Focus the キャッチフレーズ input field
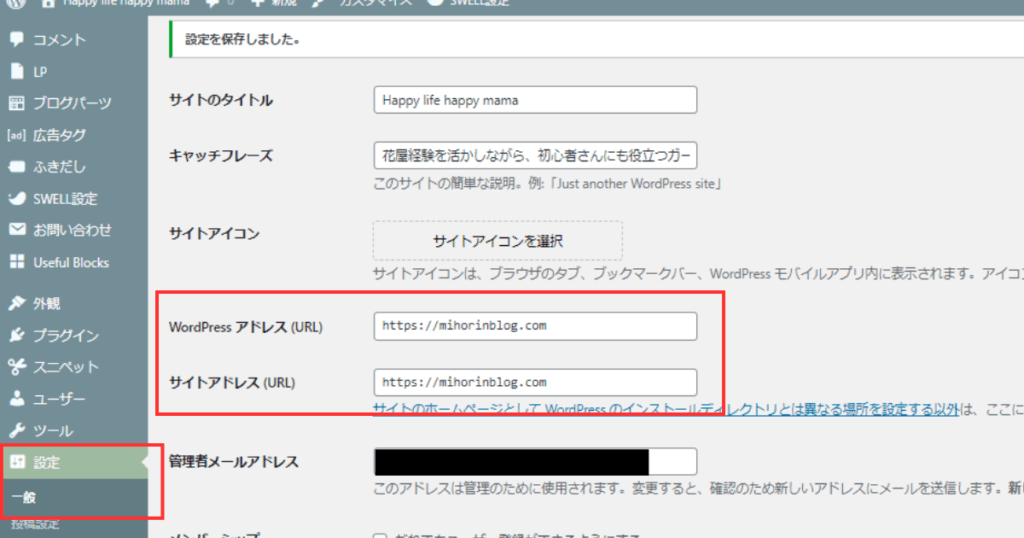1024x538 pixels. tap(534, 155)
